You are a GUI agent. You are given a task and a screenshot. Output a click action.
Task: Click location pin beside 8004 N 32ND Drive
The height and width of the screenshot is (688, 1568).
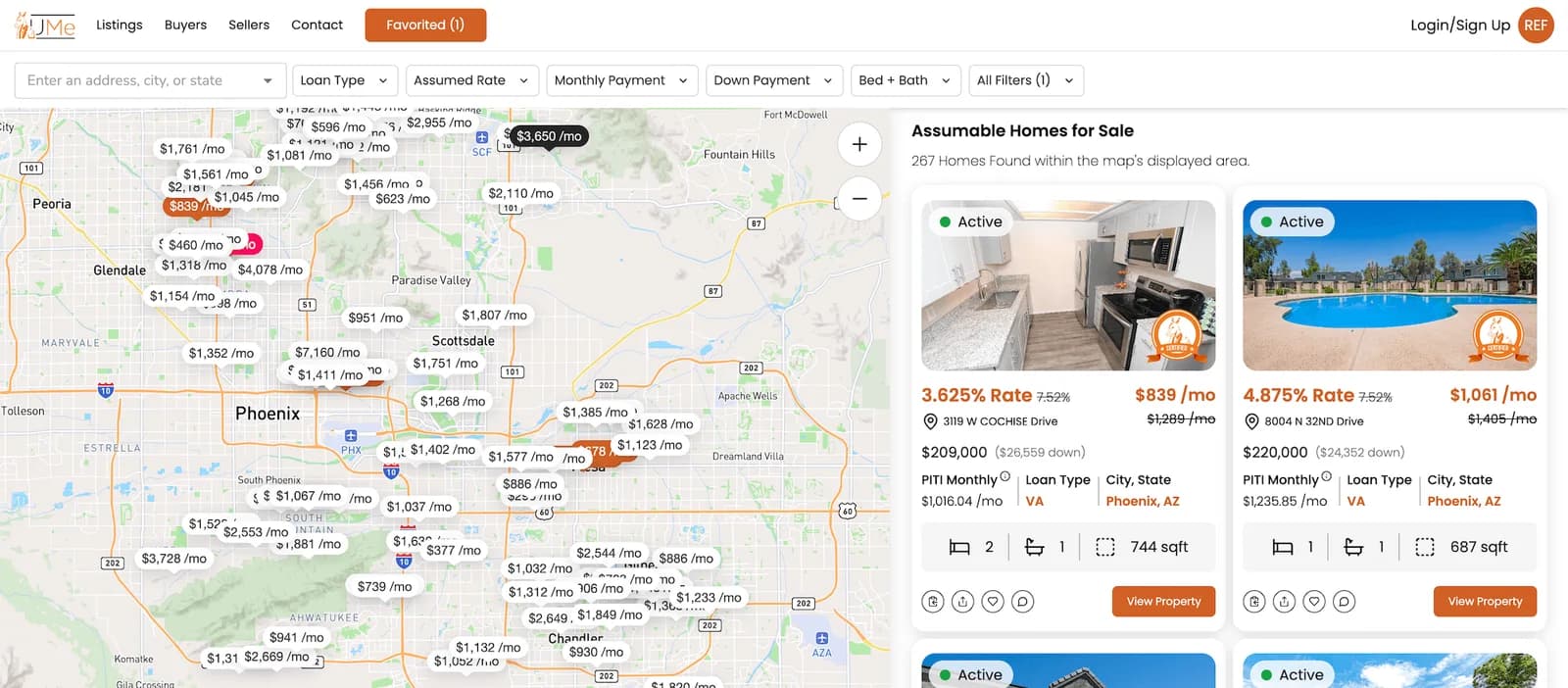[1251, 421]
